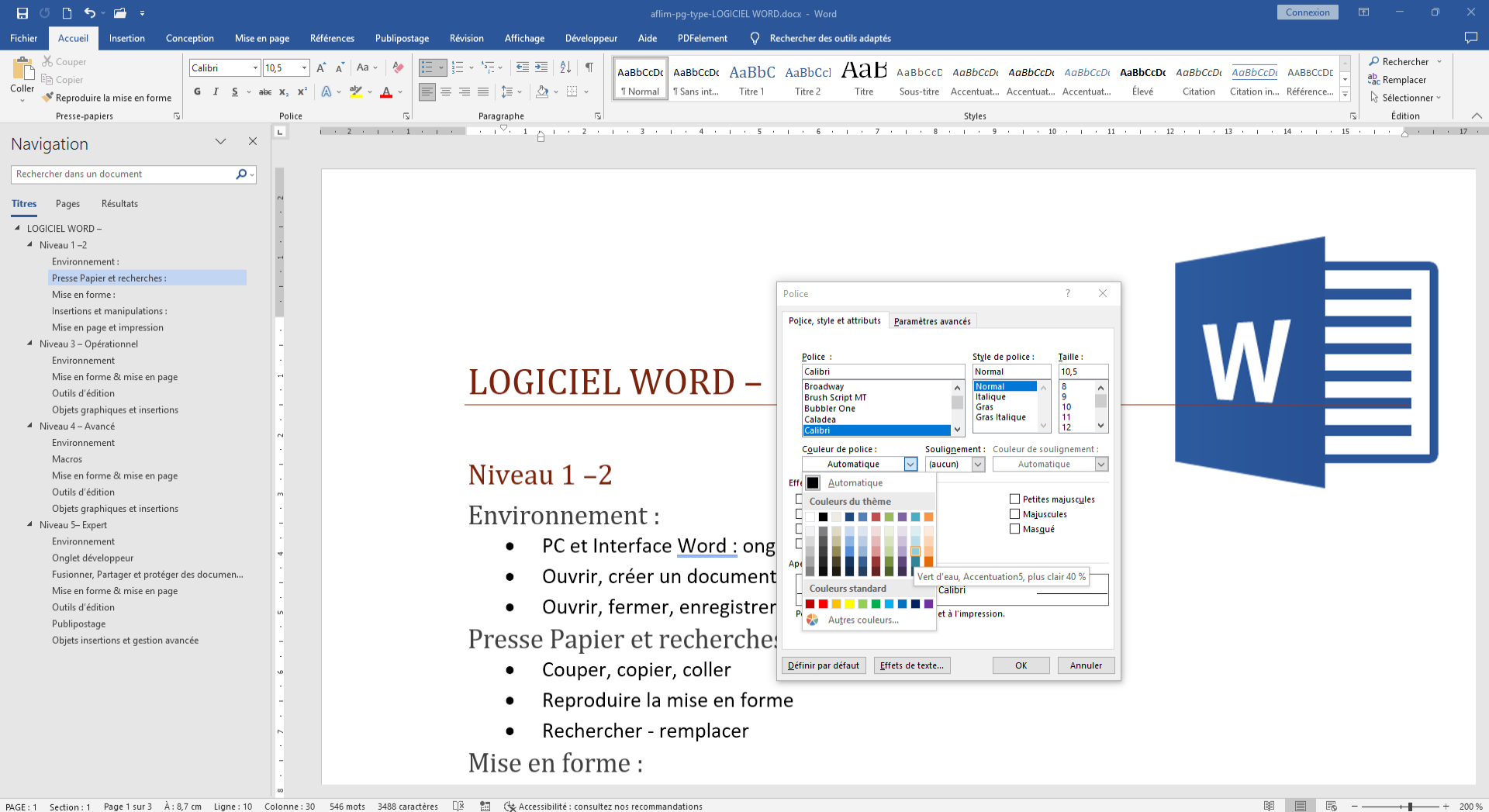
Task: Open the Soulignement style dropdown
Action: point(978,464)
